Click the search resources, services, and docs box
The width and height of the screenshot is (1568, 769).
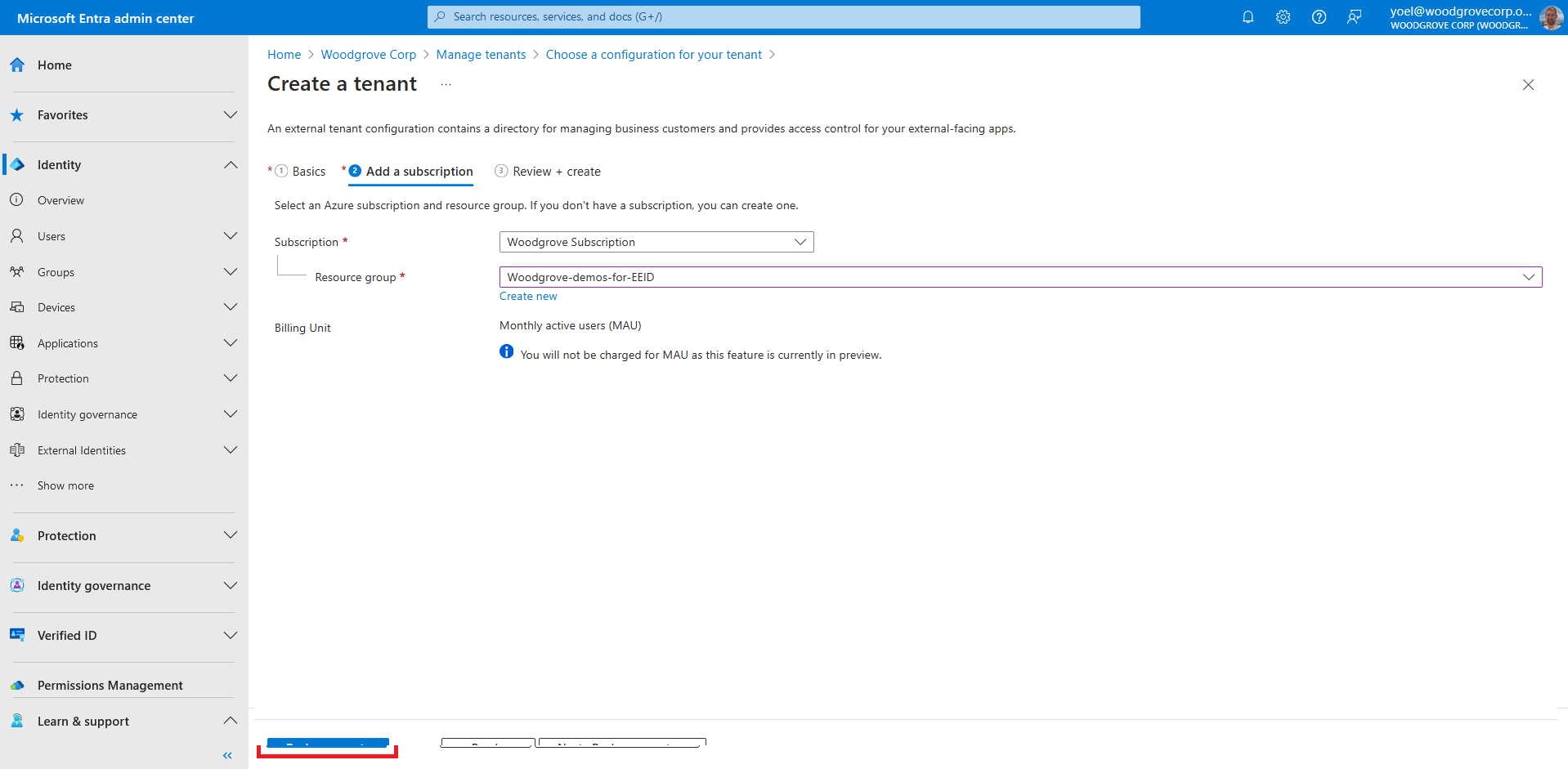(x=783, y=17)
